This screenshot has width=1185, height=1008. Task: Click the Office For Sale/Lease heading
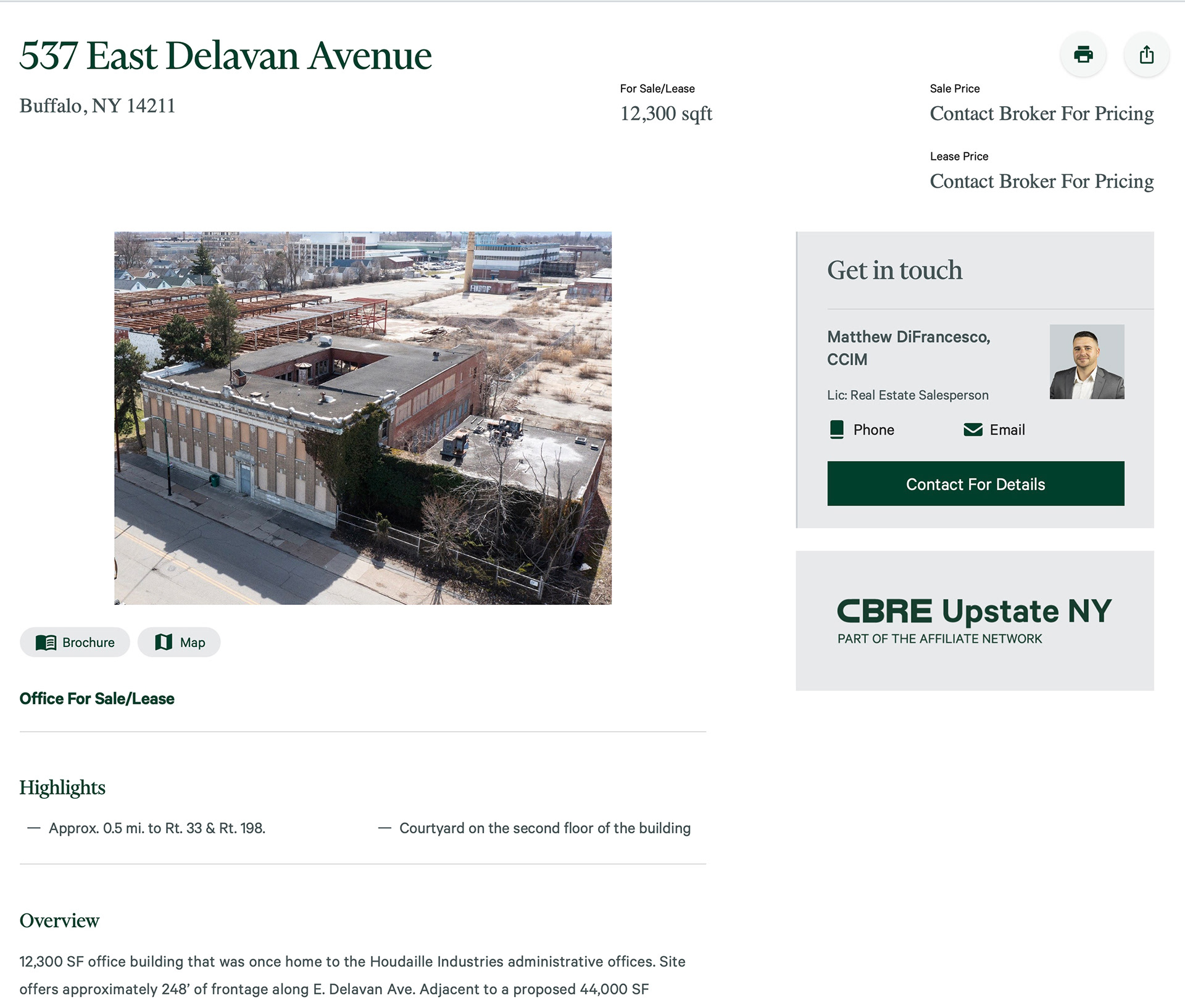[97, 698]
